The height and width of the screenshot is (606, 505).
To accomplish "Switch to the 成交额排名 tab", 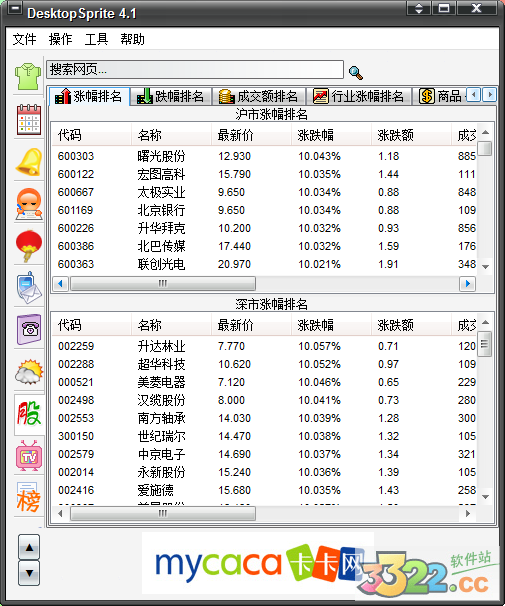I will coord(258,96).
